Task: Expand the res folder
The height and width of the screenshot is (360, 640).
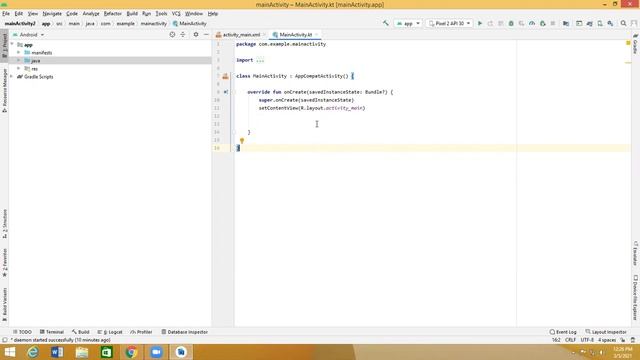Action: tap(19, 69)
